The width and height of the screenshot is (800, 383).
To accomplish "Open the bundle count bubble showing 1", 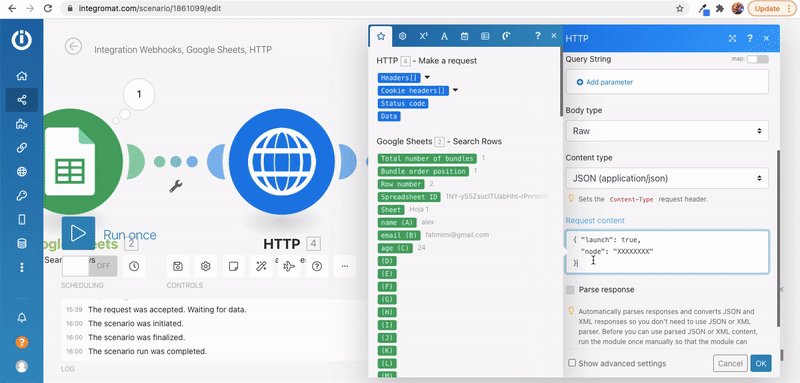I will click(139, 94).
